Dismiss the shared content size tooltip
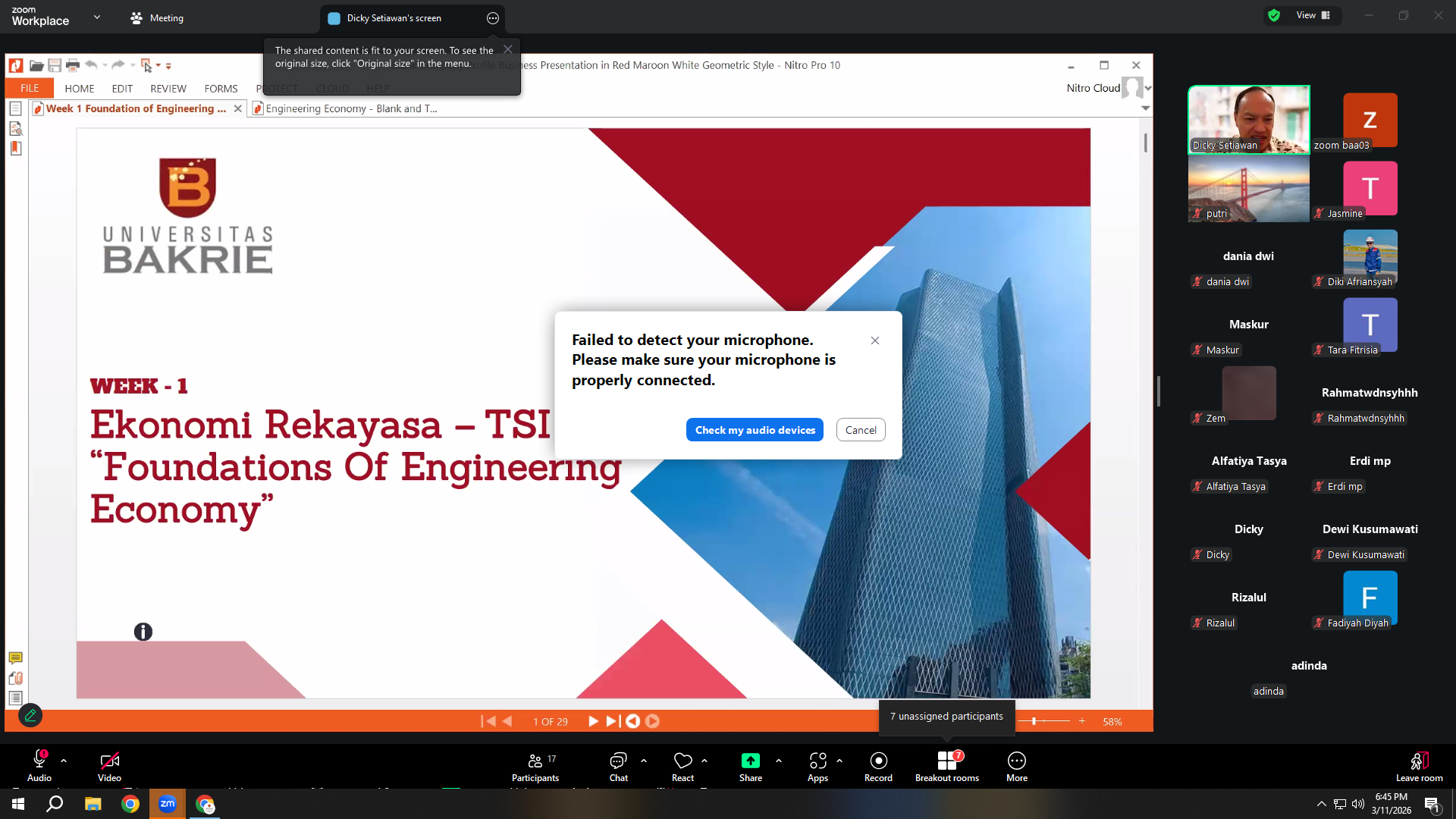 (508, 49)
